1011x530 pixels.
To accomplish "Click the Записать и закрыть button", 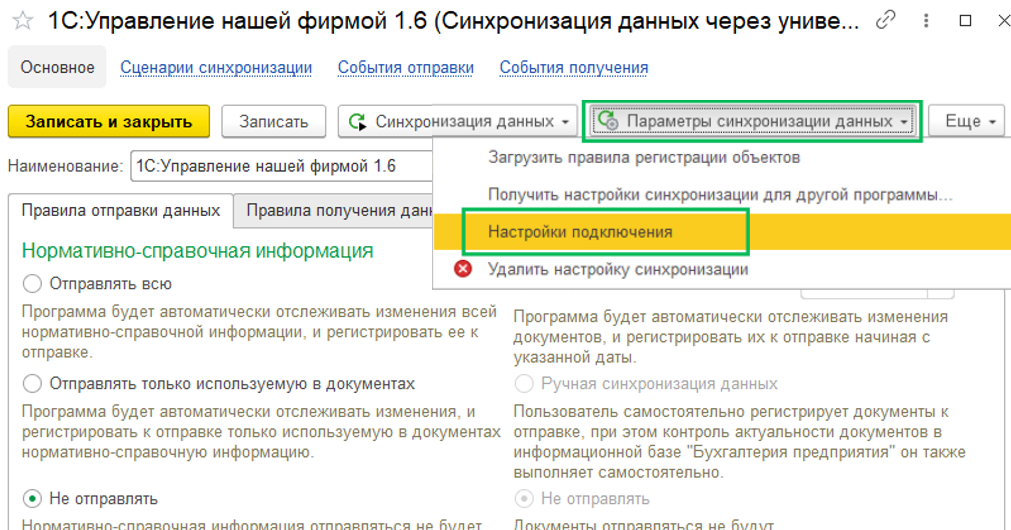I will click(109, 121).
